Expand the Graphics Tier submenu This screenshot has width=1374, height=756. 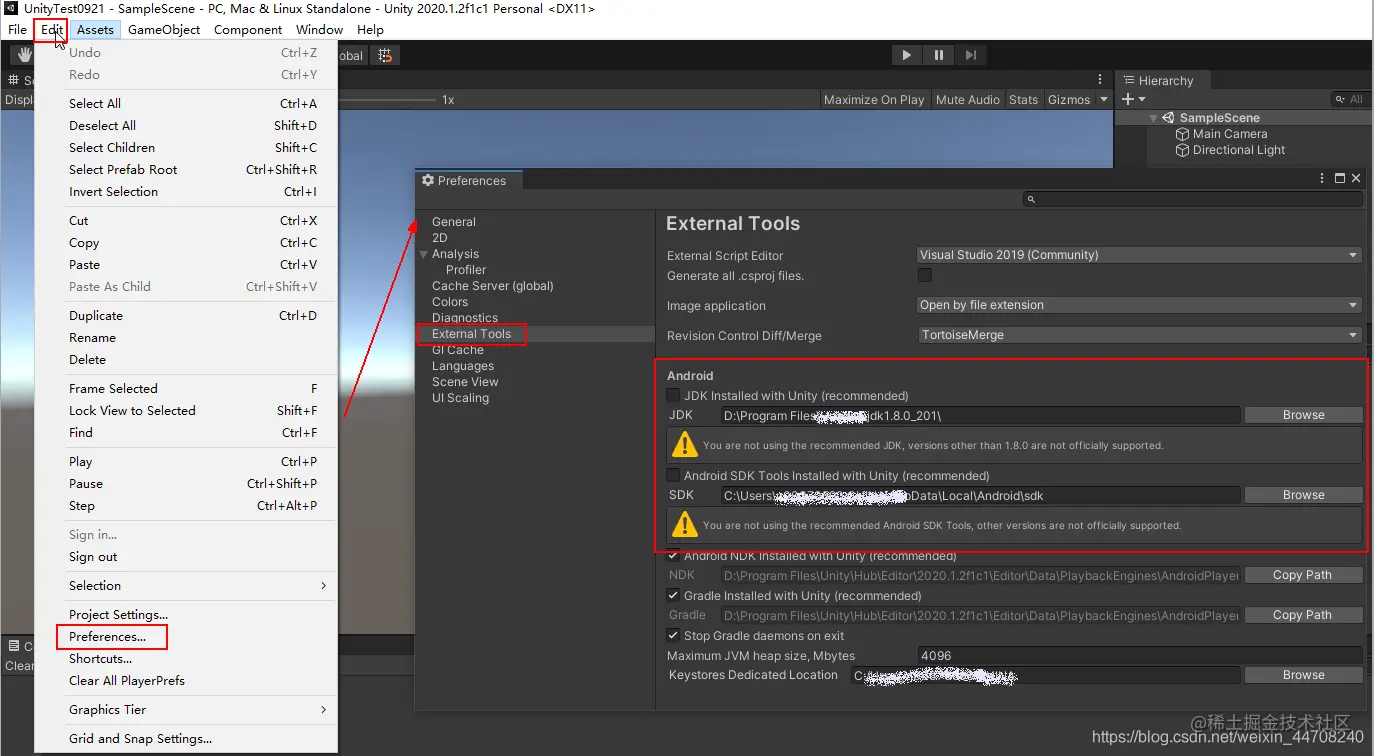[x=323, y=709]
